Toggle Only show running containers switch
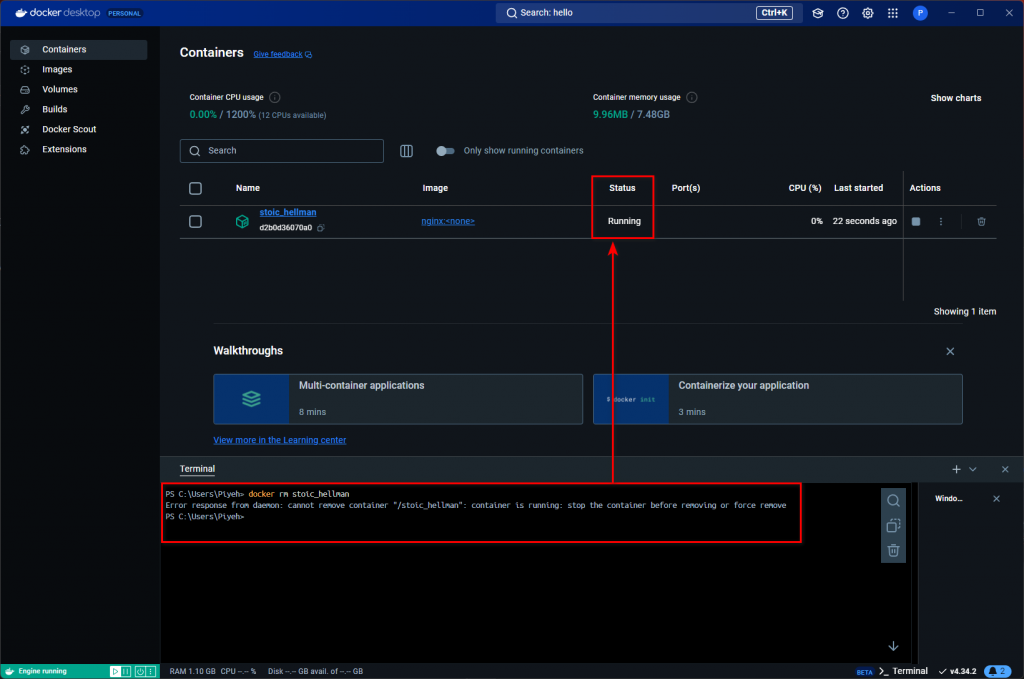 (x=445, y=151)
